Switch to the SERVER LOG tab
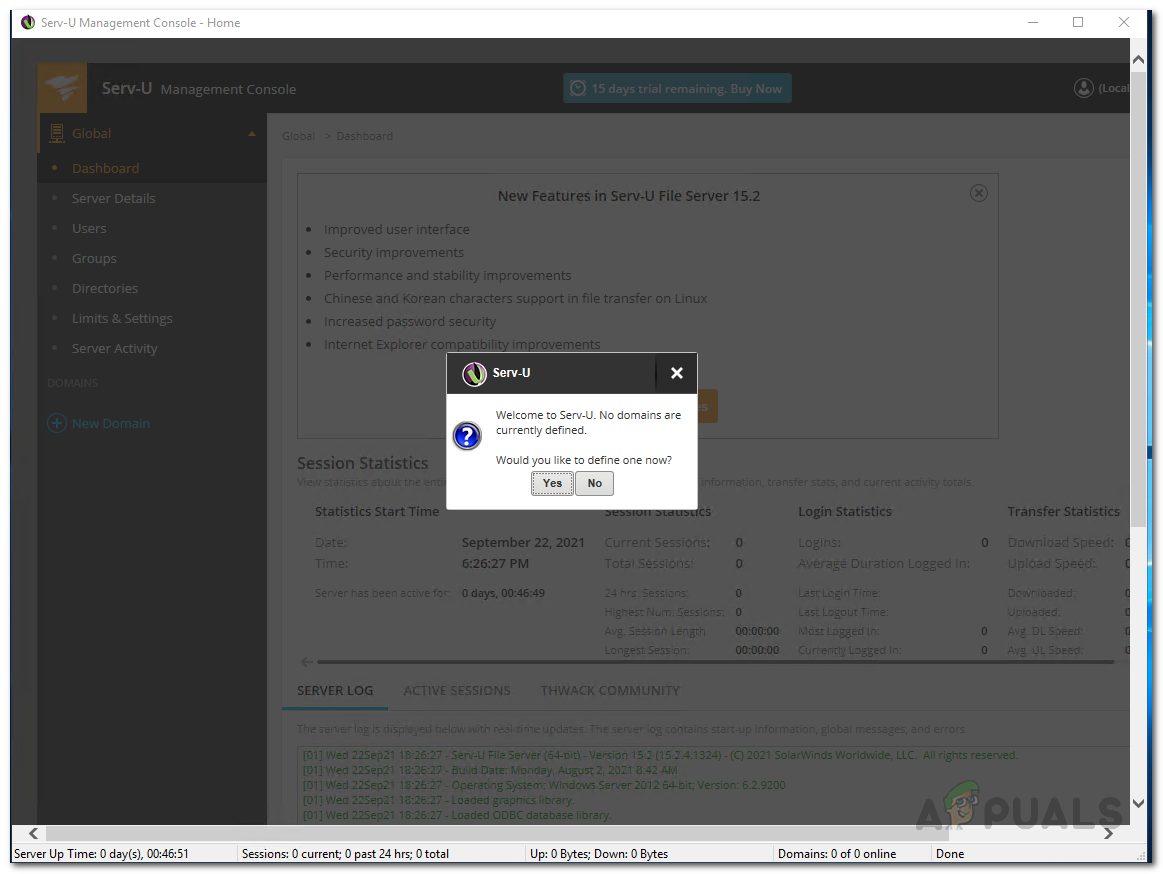This screenshot has height=874, width=1163. click(x=335, y=691)
